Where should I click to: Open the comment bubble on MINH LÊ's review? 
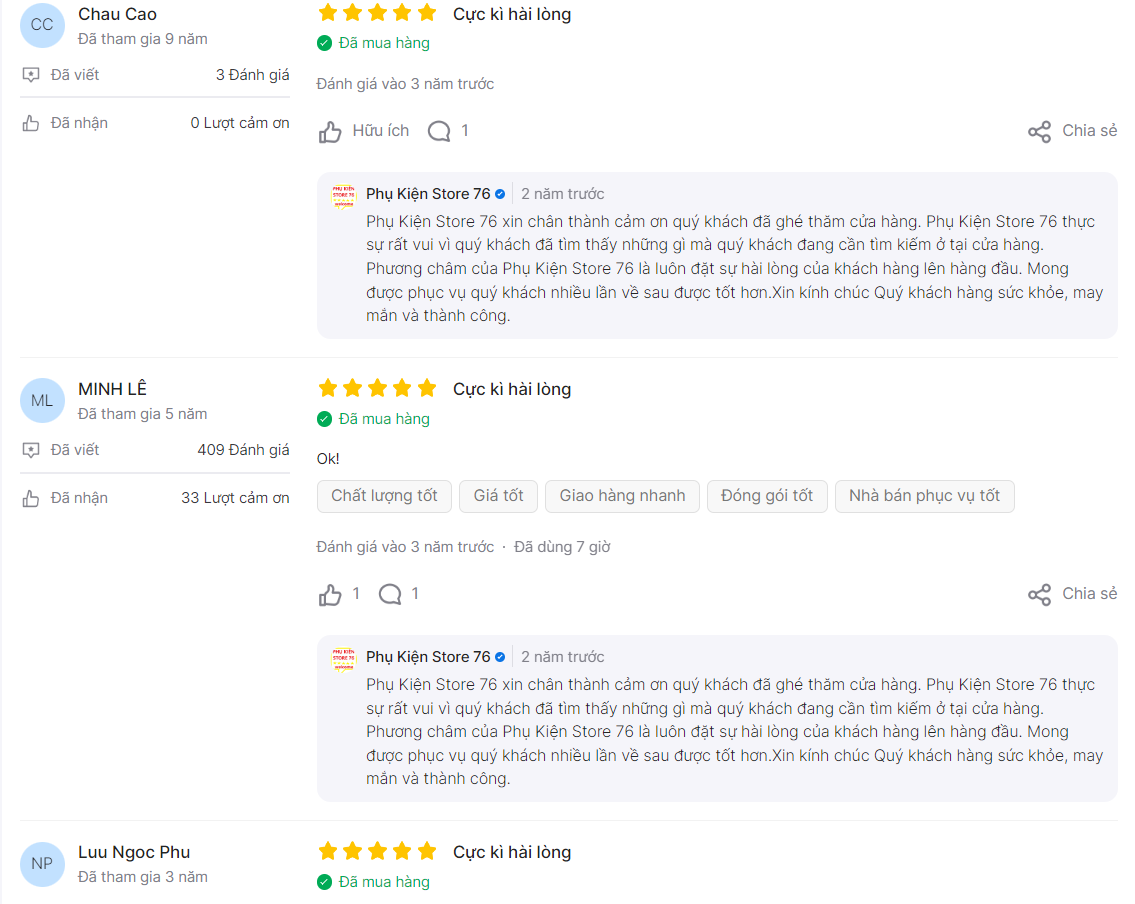(x=390, y=595)
